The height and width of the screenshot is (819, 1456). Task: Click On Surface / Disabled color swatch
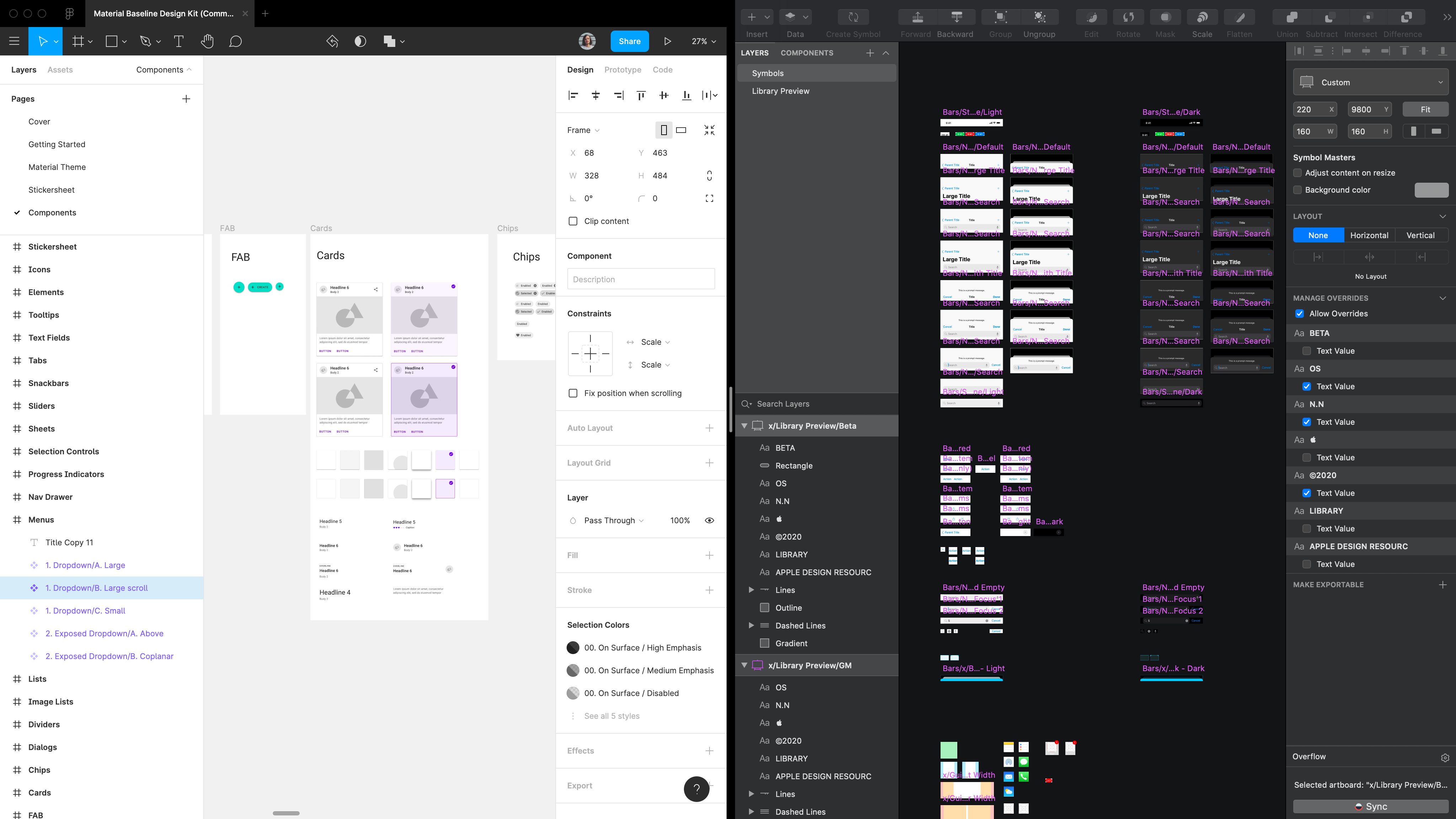click(573, 693)
